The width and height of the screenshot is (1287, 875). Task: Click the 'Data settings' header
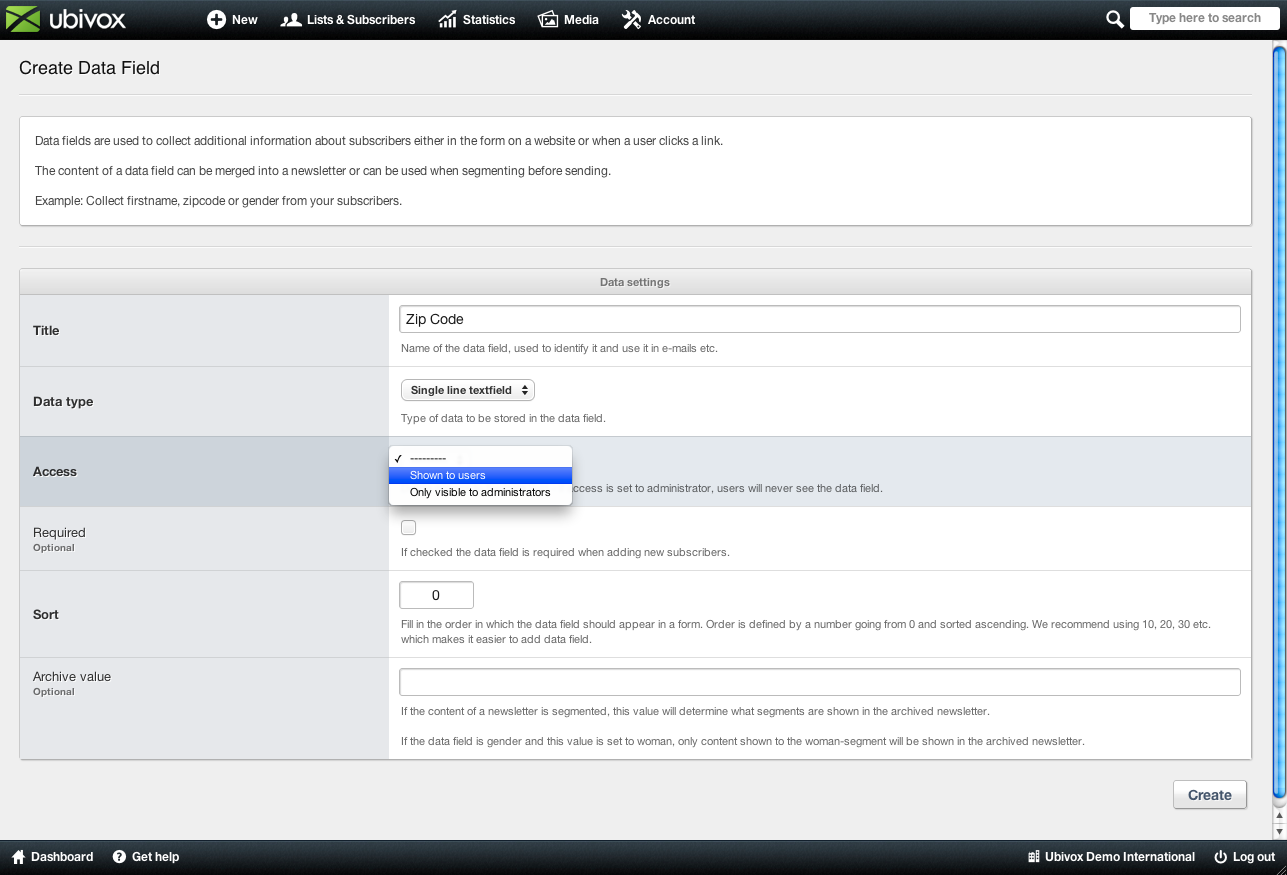(x=635, y=282)
